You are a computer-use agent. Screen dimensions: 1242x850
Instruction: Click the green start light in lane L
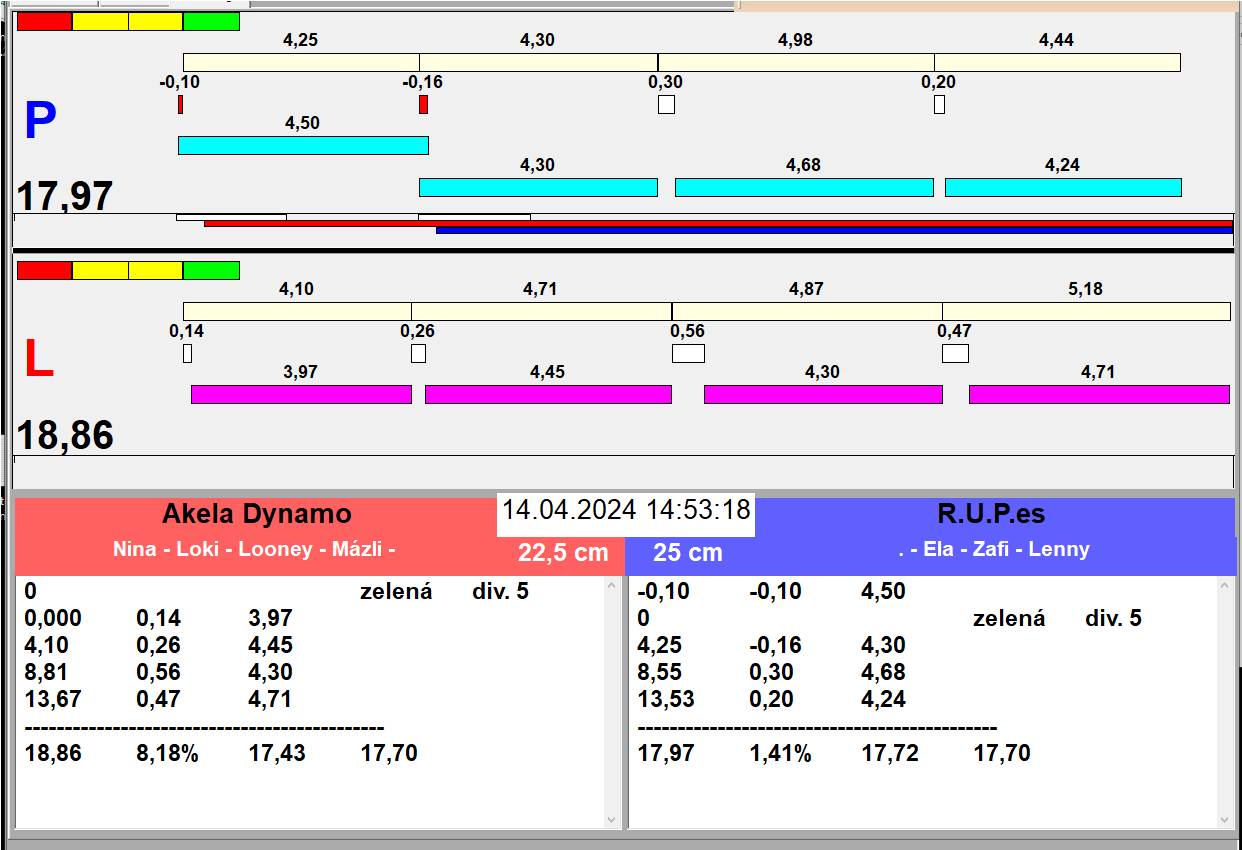click(211, 270)
